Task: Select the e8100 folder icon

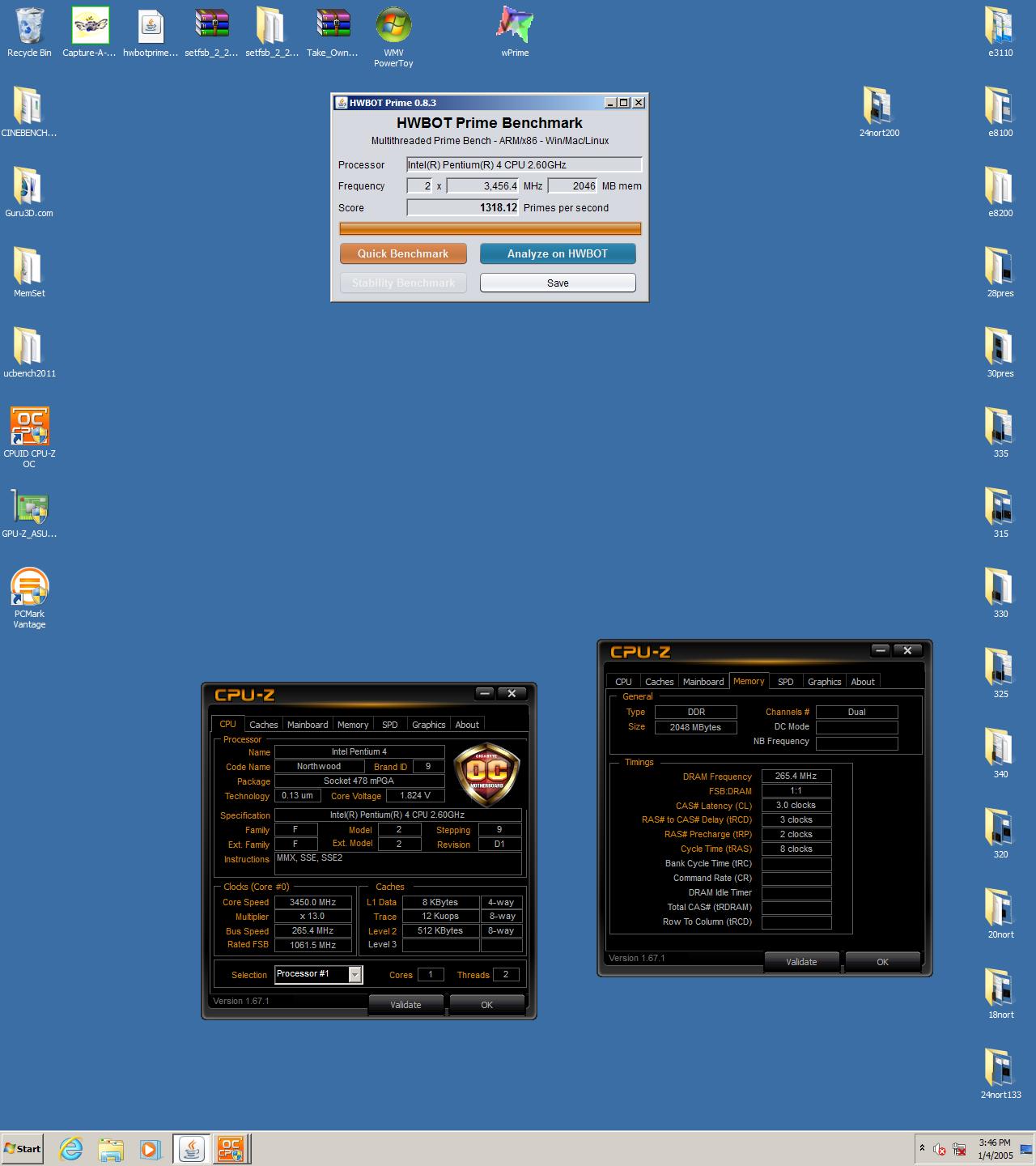Action: tap(1000, 112)
